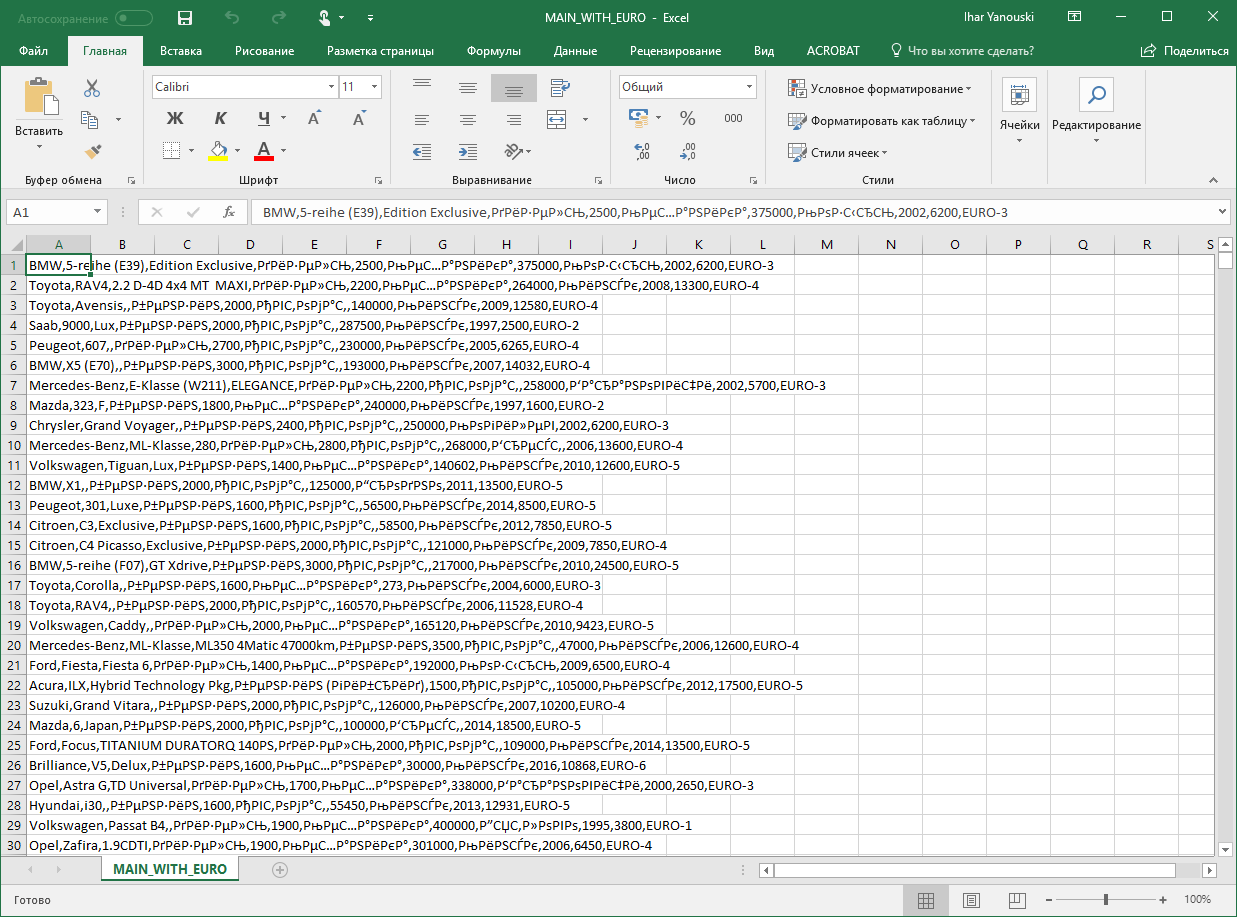Click the Вставить paste clipboard icon
The width and height of the screenshot is (1237, 917).
click(39, 97)
